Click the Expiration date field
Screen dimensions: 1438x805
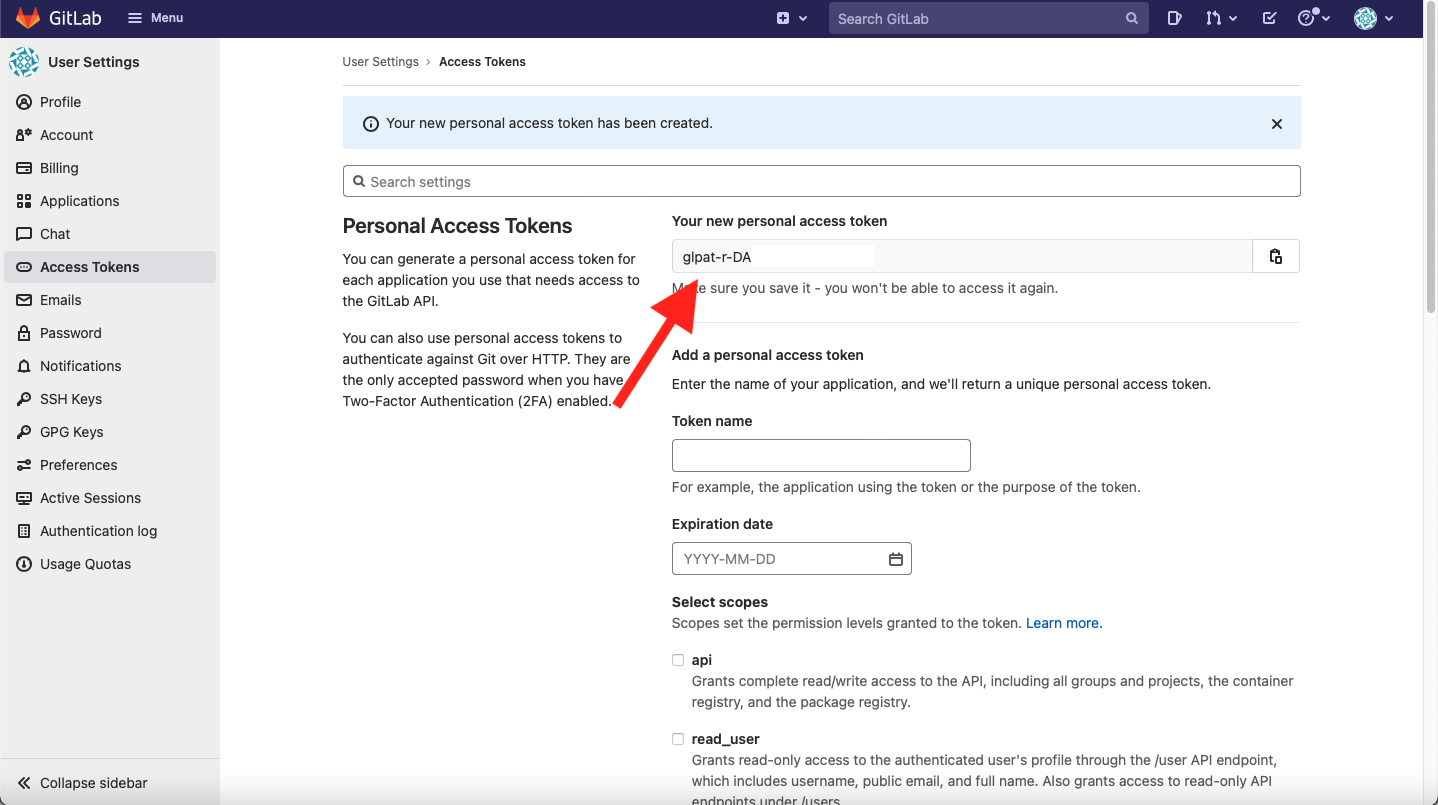click(792, 559)
